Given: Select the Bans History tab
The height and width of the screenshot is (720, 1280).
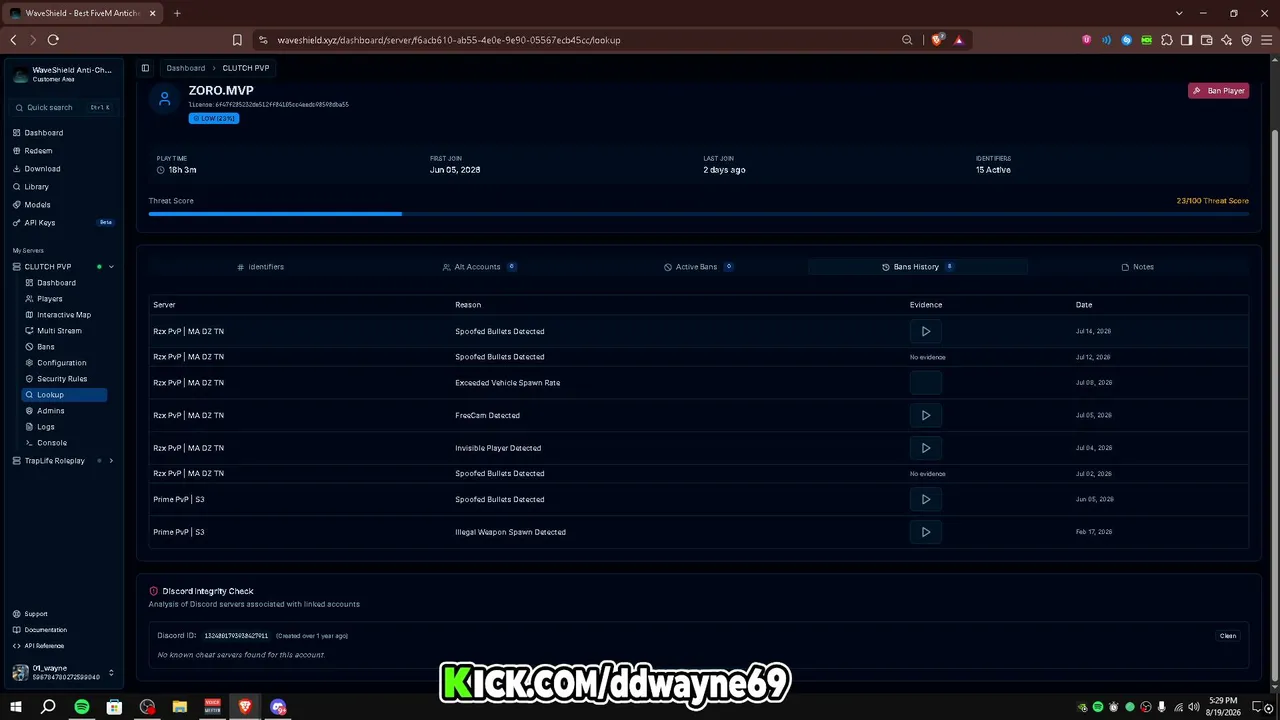Looking at the screenshot, I should 917,267.
